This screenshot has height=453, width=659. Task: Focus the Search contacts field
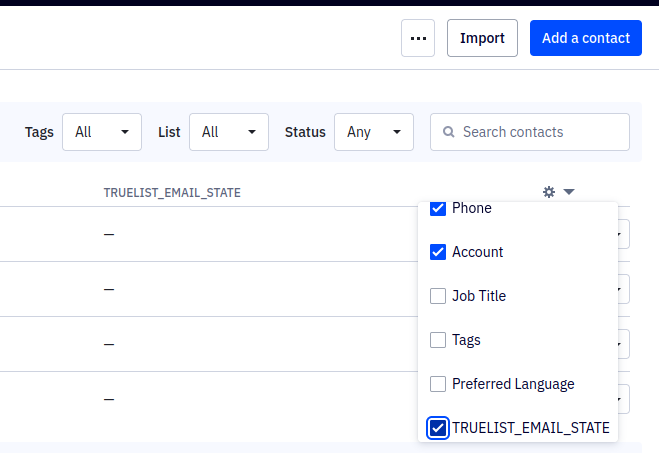click(530, 132)
